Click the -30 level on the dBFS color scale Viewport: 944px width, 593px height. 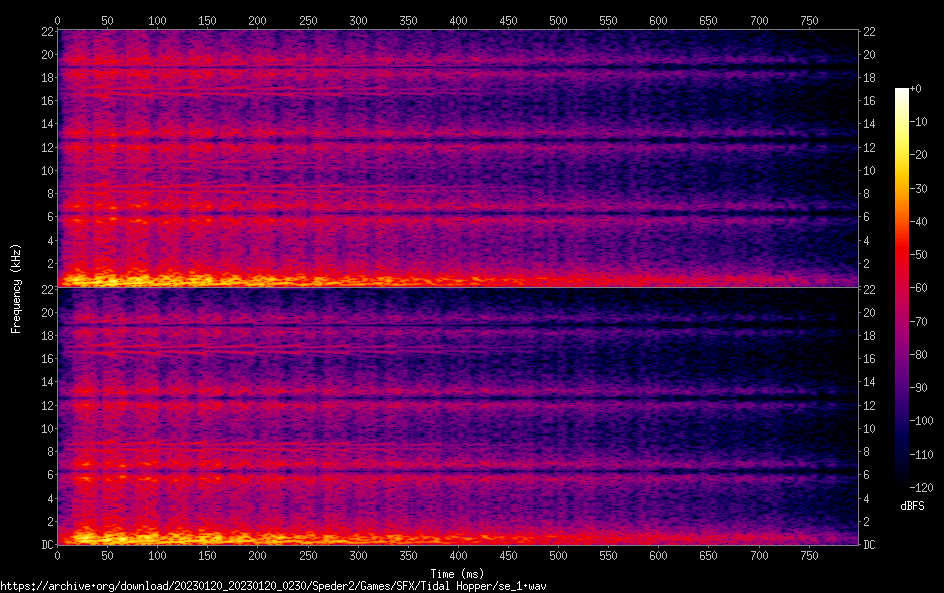tap(918, 188)
